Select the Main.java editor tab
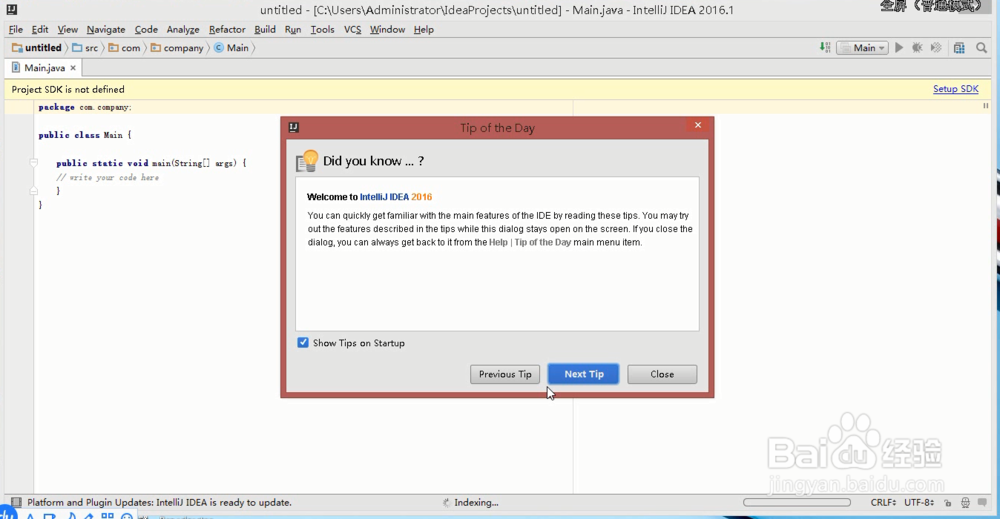This screenshot has height=519, width=1000. [43, 68]
